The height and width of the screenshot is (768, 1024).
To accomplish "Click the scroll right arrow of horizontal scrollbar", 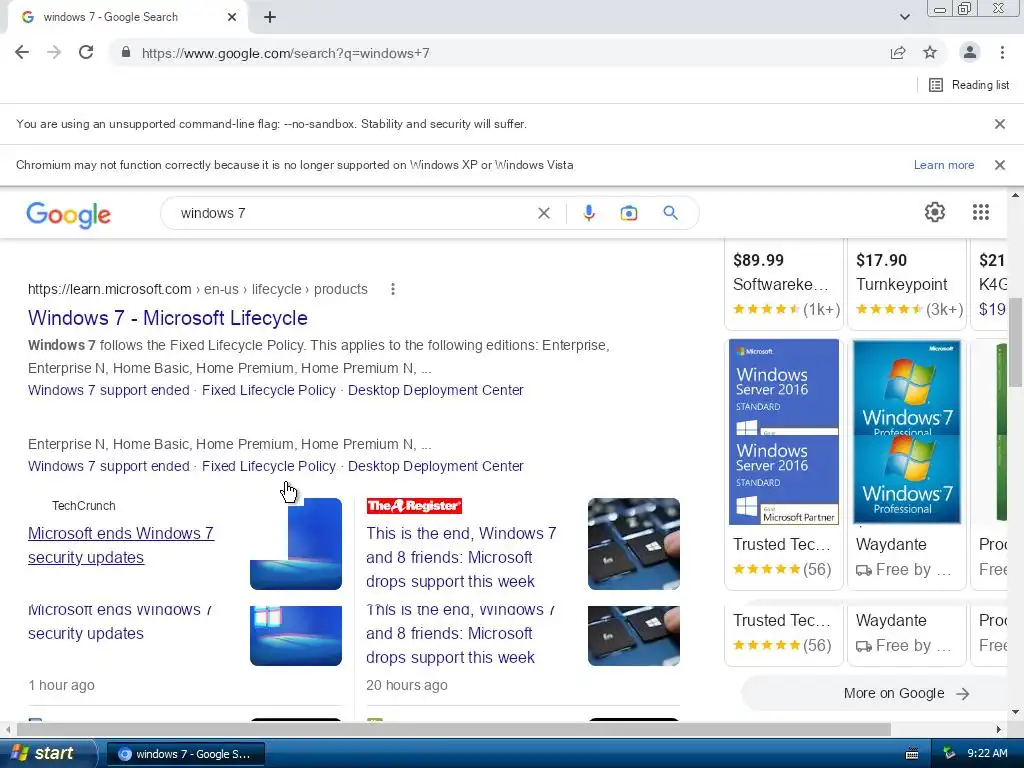I will coord(999,729).
